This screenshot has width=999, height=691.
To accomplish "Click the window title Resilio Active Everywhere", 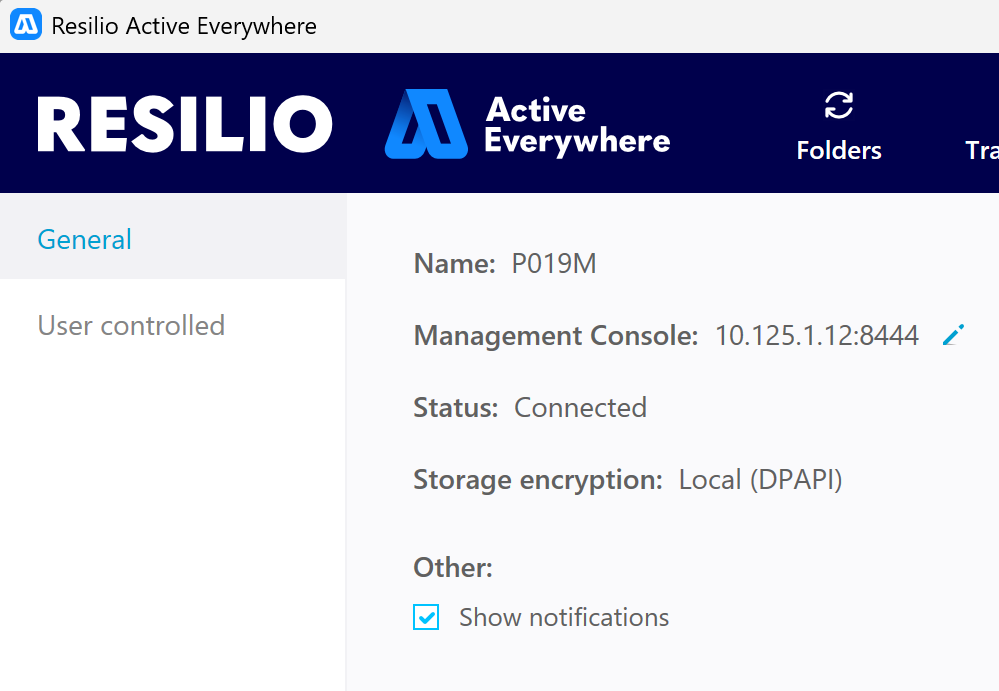I will 184,26.
